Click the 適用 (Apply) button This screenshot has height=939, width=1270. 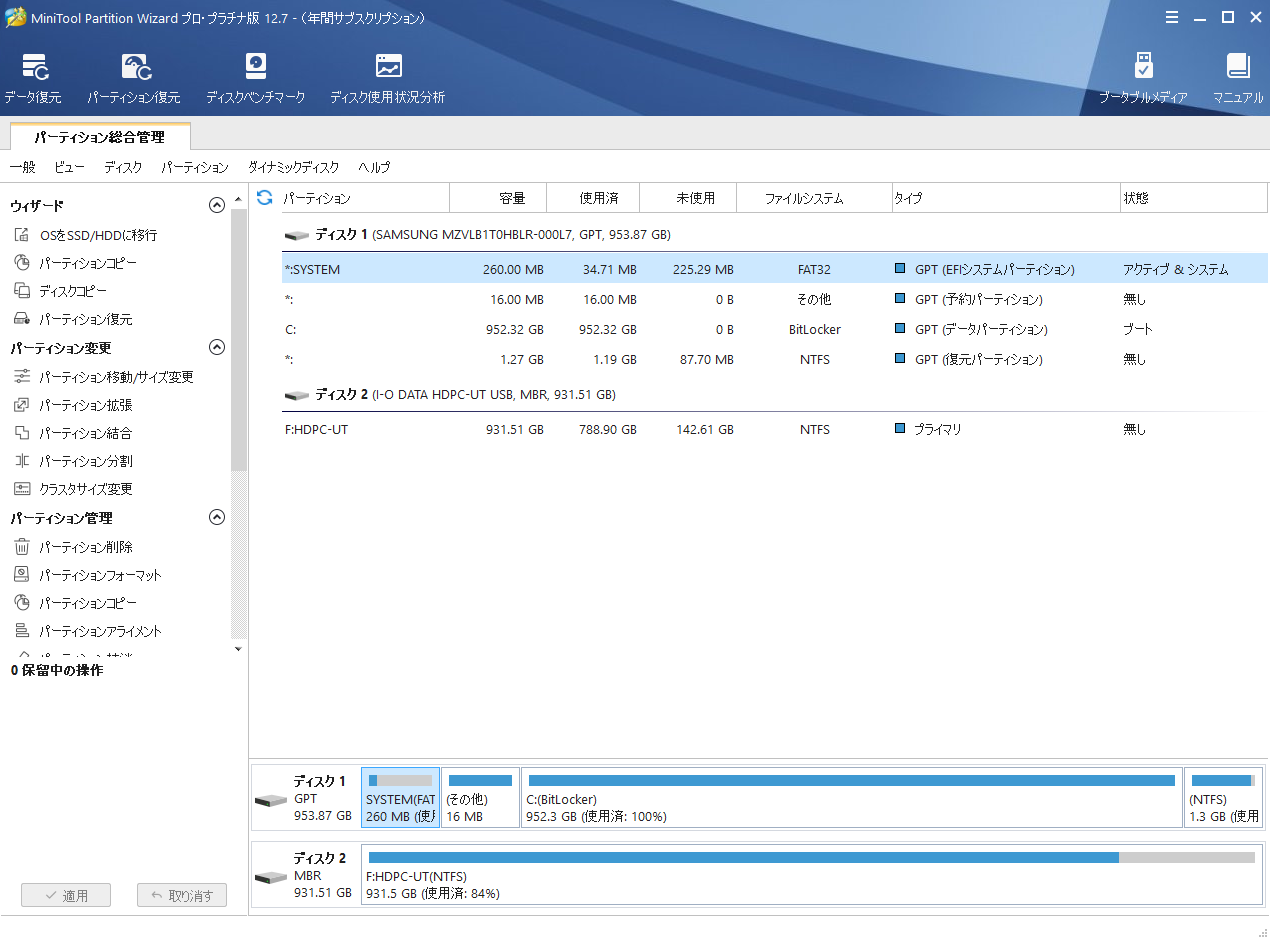[x=66, y=896]
